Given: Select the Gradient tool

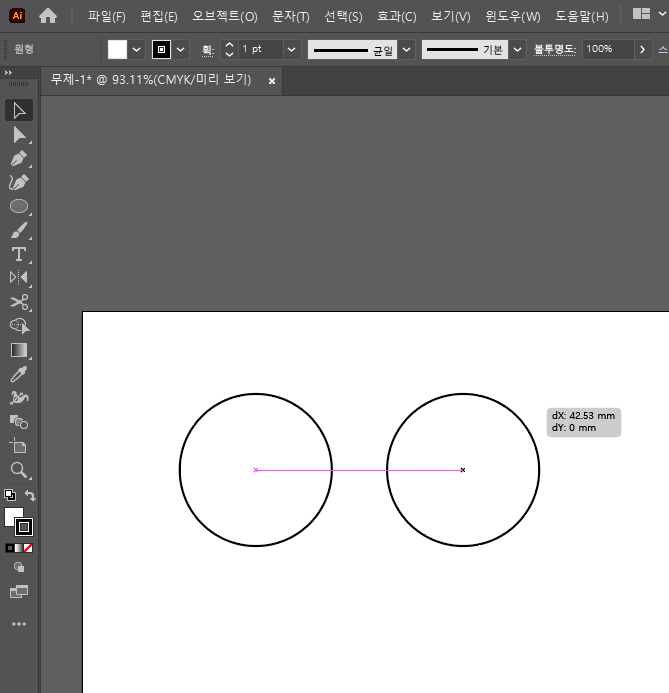Looking at the screenshot, I should coord(19,350).
